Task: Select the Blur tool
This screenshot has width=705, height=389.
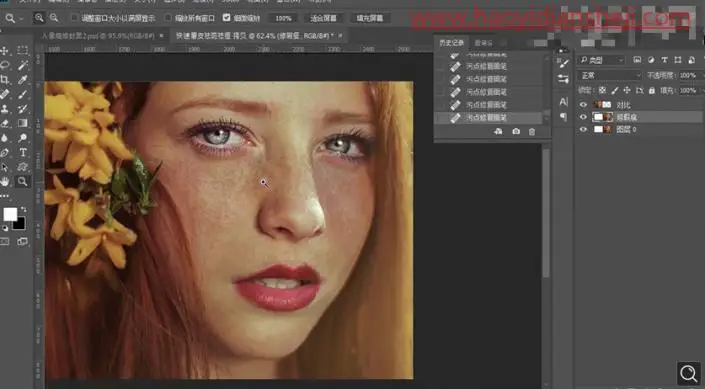Action: coord(5,138)
